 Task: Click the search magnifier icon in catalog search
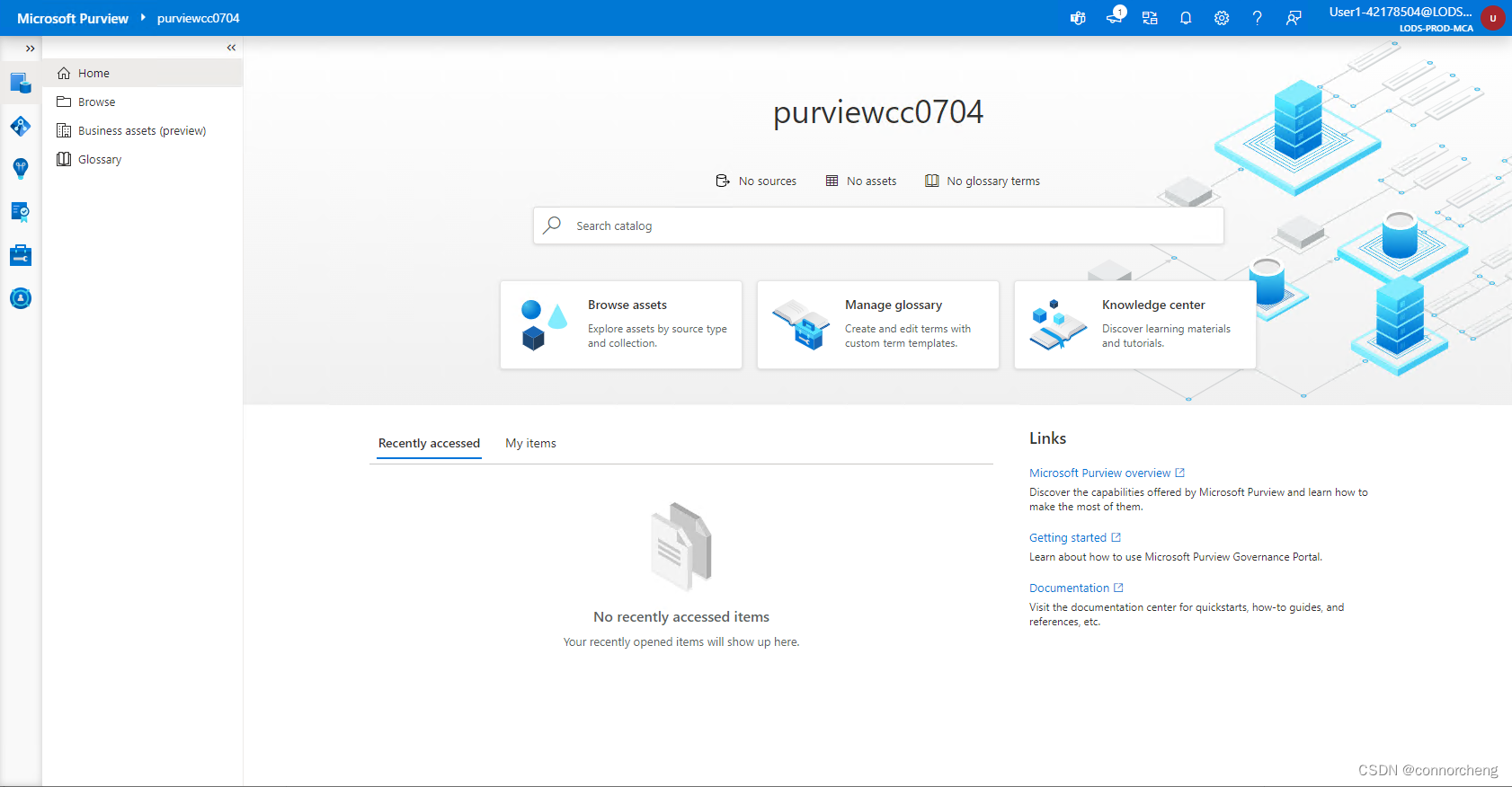click(x=553, y=225)
